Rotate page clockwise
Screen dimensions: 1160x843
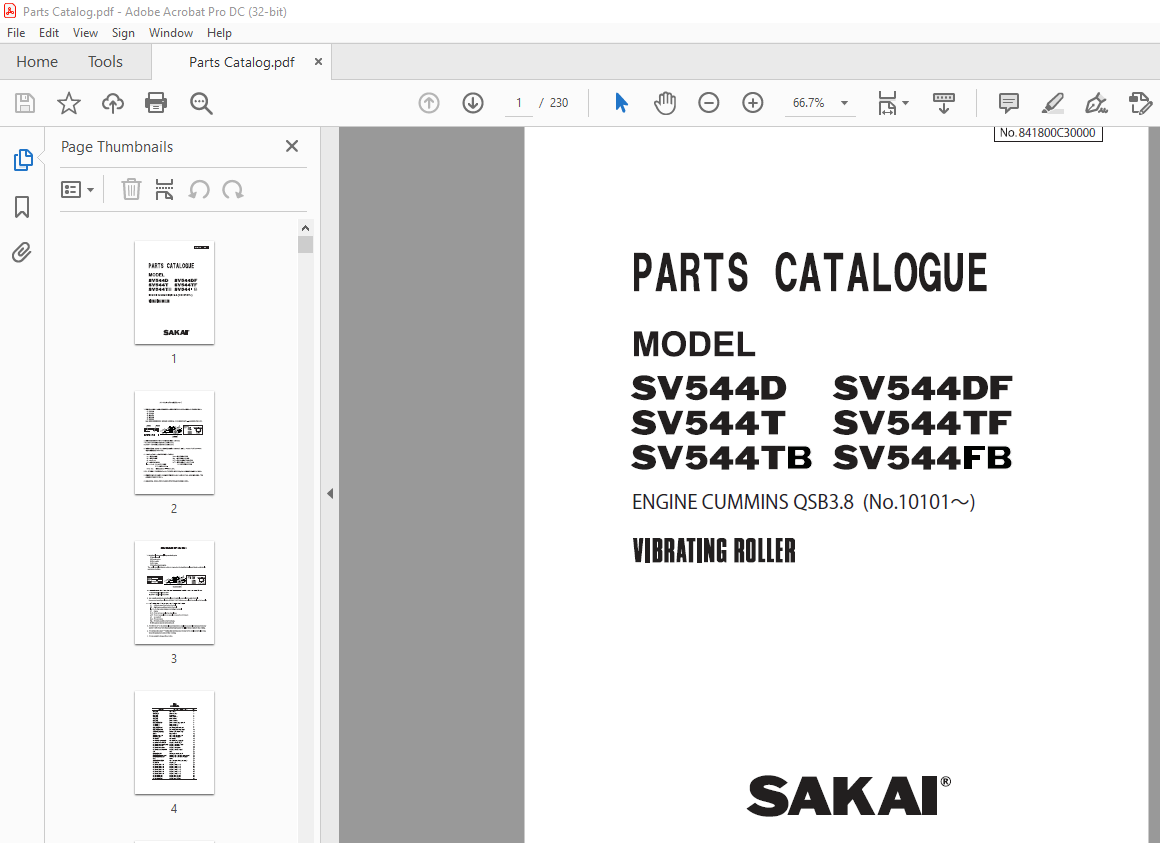[x=233, y=190]
